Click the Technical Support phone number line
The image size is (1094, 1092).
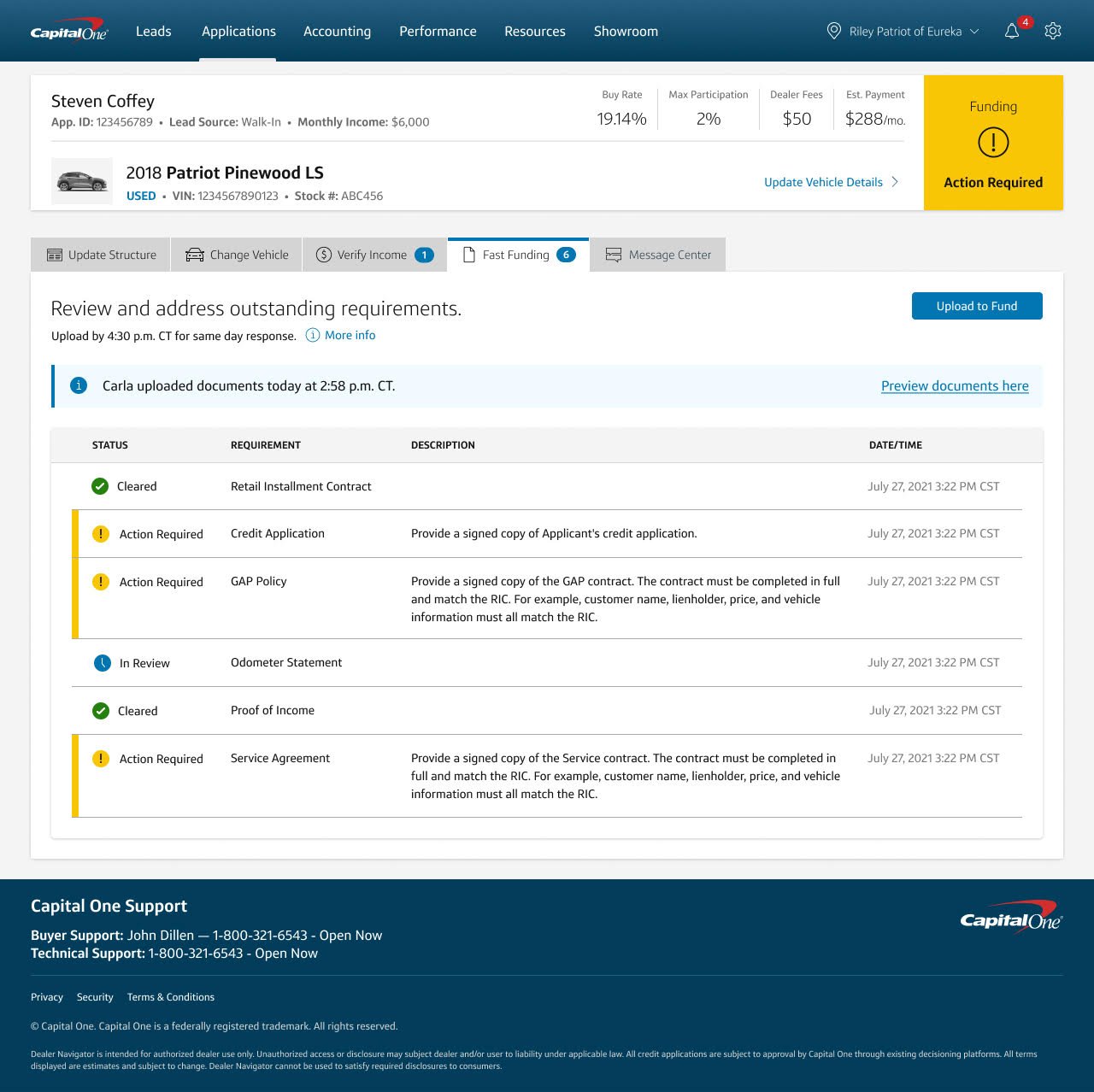[x=174, y=954]
